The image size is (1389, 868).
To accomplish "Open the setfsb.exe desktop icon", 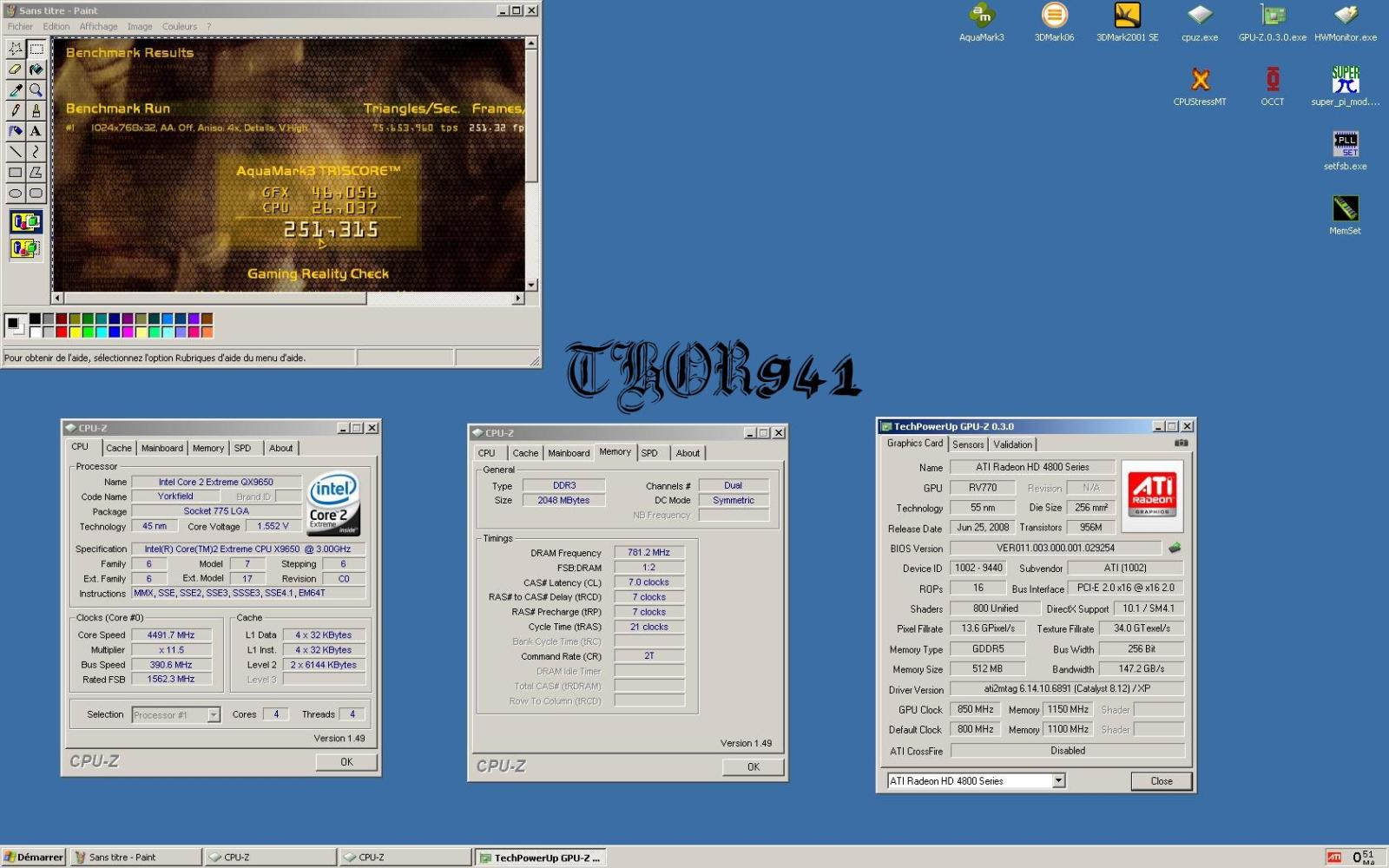I will 1345,151.
